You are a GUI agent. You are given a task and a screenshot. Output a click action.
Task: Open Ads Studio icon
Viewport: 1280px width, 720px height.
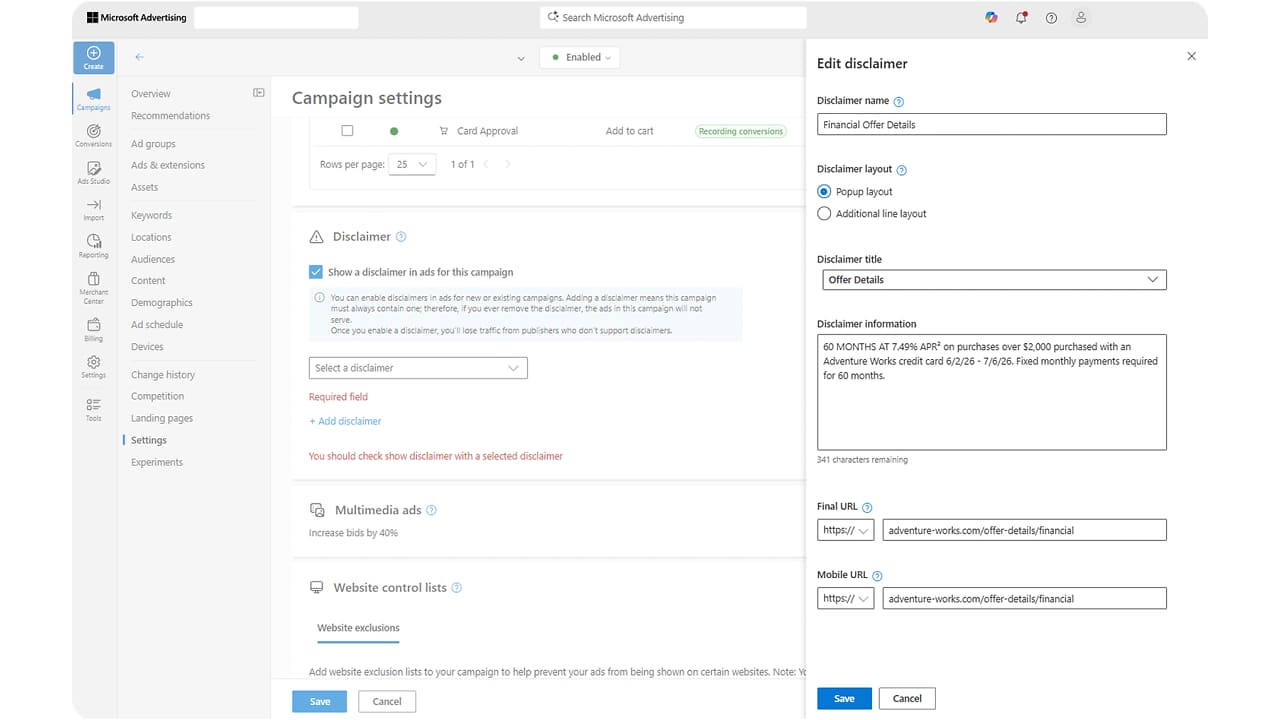click(x=93, y=172)
